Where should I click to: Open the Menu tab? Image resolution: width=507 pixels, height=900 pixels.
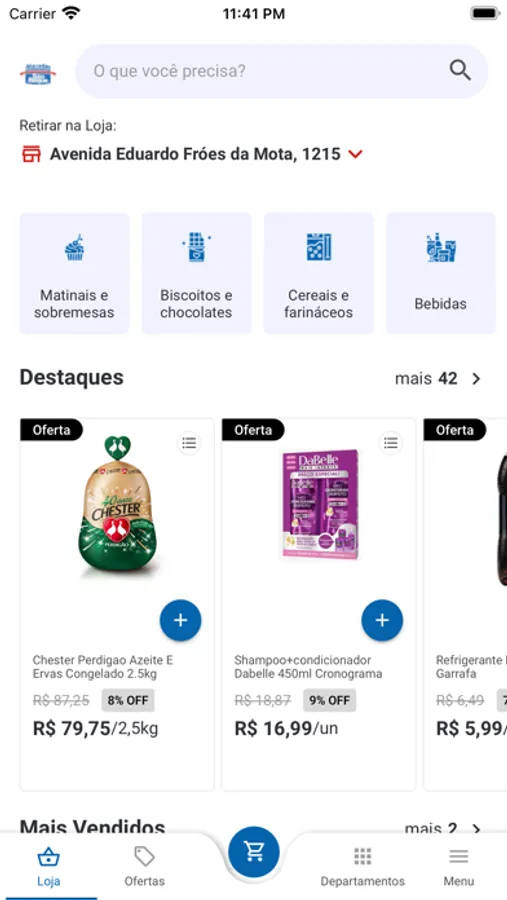[459, 866]
